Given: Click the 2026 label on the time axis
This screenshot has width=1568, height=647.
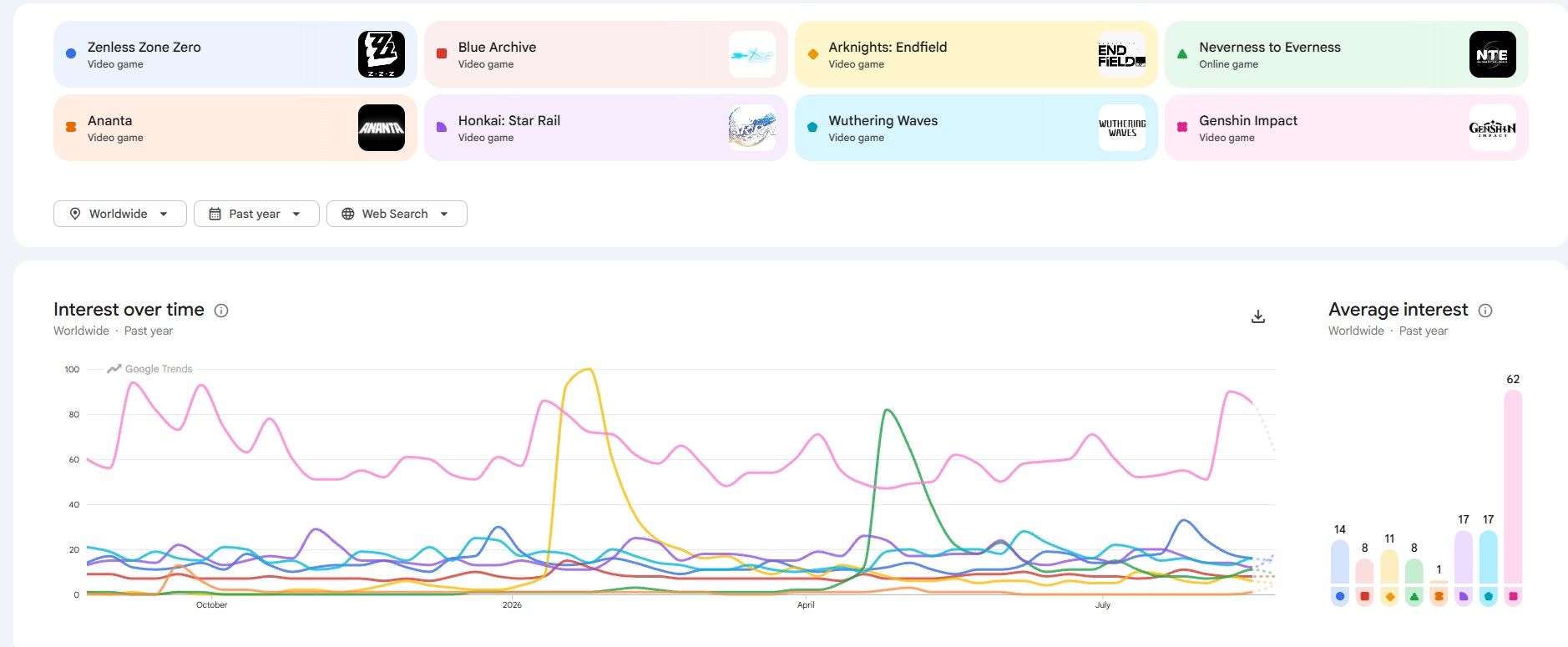Looking at the screenshot, I should click(x=512, y=604).
